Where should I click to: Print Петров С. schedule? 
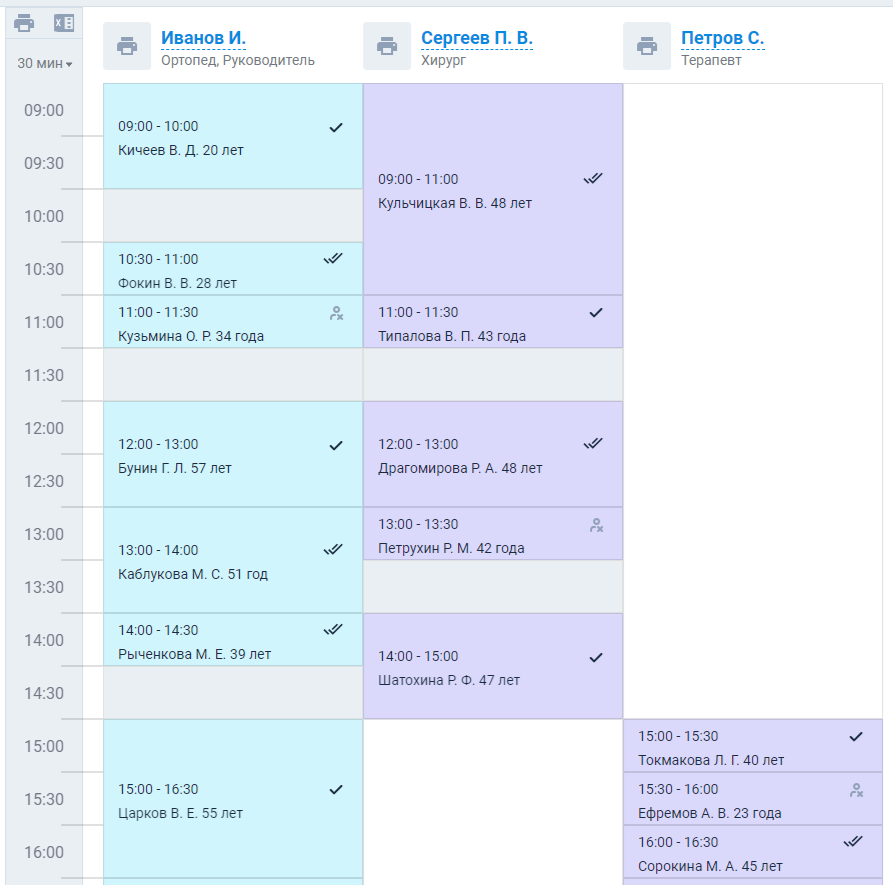647,46
